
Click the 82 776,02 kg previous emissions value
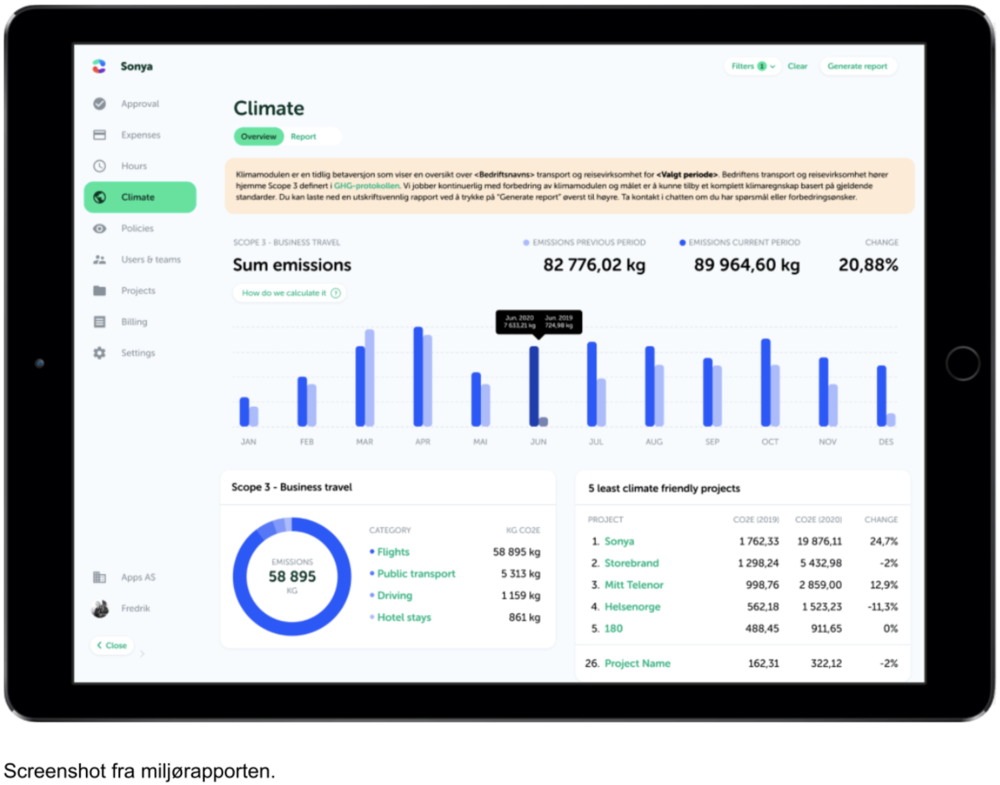(594, 265)
